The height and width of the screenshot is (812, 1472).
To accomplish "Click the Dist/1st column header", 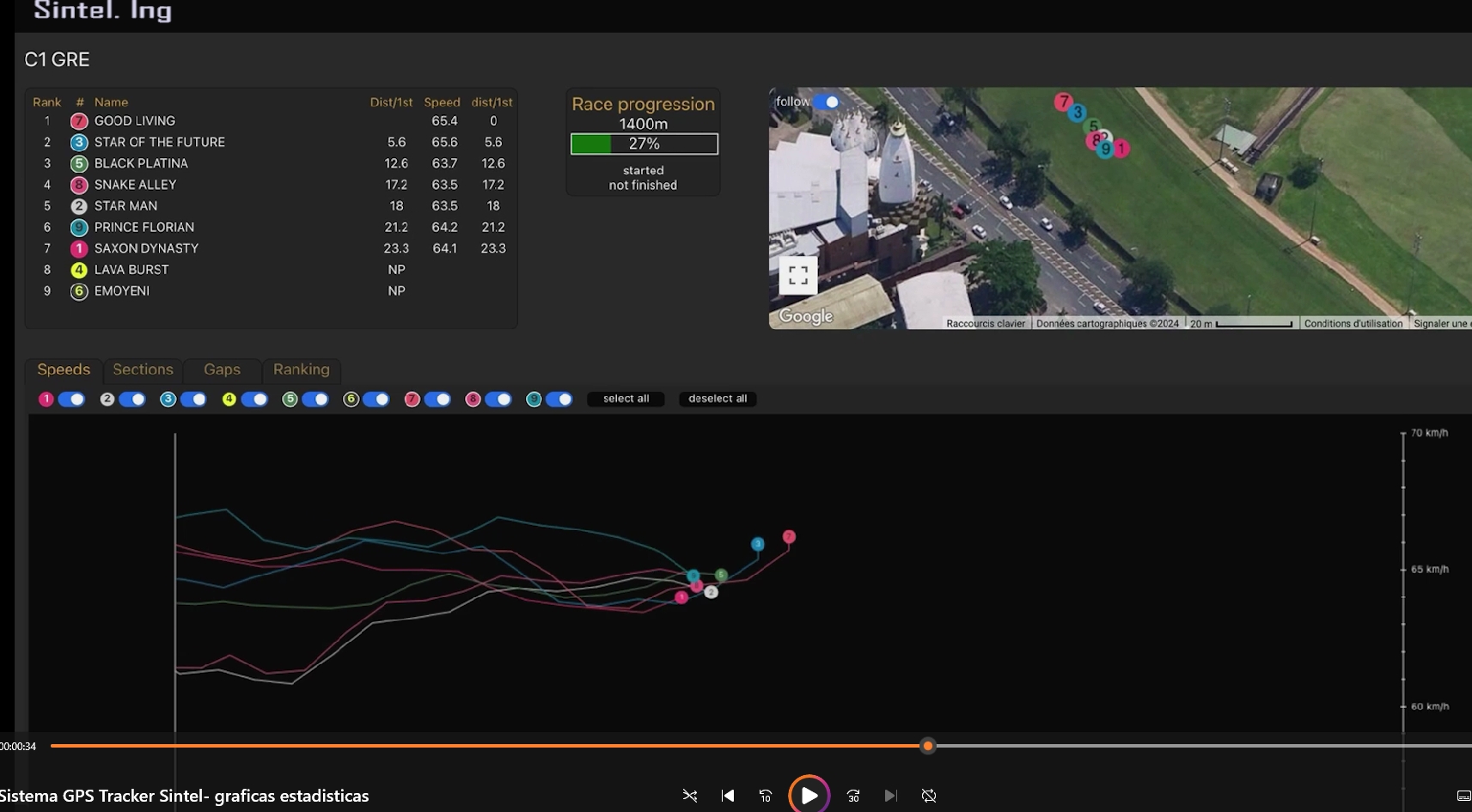I will 391,102.
